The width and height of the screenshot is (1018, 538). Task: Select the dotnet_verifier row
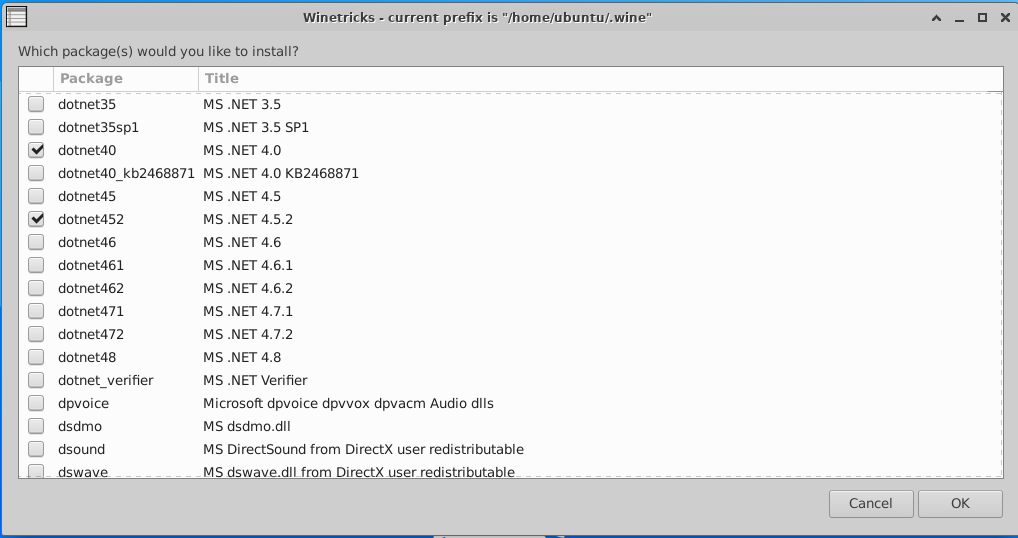click(510, 380)
